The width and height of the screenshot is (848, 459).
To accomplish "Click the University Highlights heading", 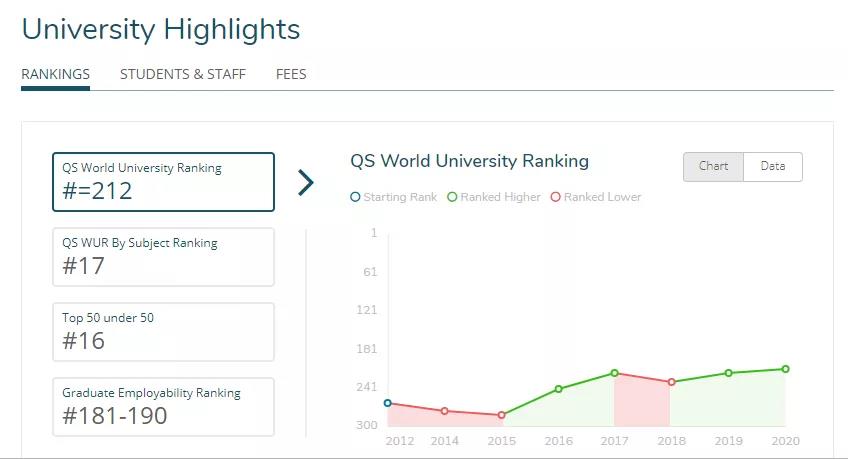I will (x=161, y=29).
